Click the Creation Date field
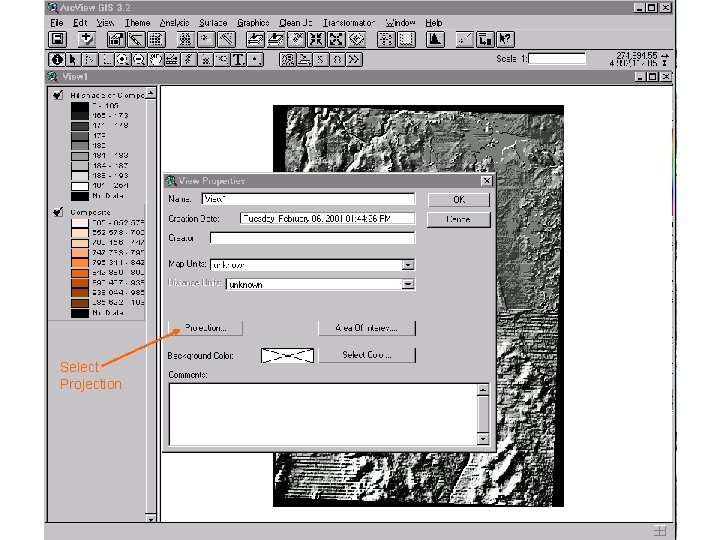Image resolution: width=720 pixels, height=540 pixels. [327, 219]
